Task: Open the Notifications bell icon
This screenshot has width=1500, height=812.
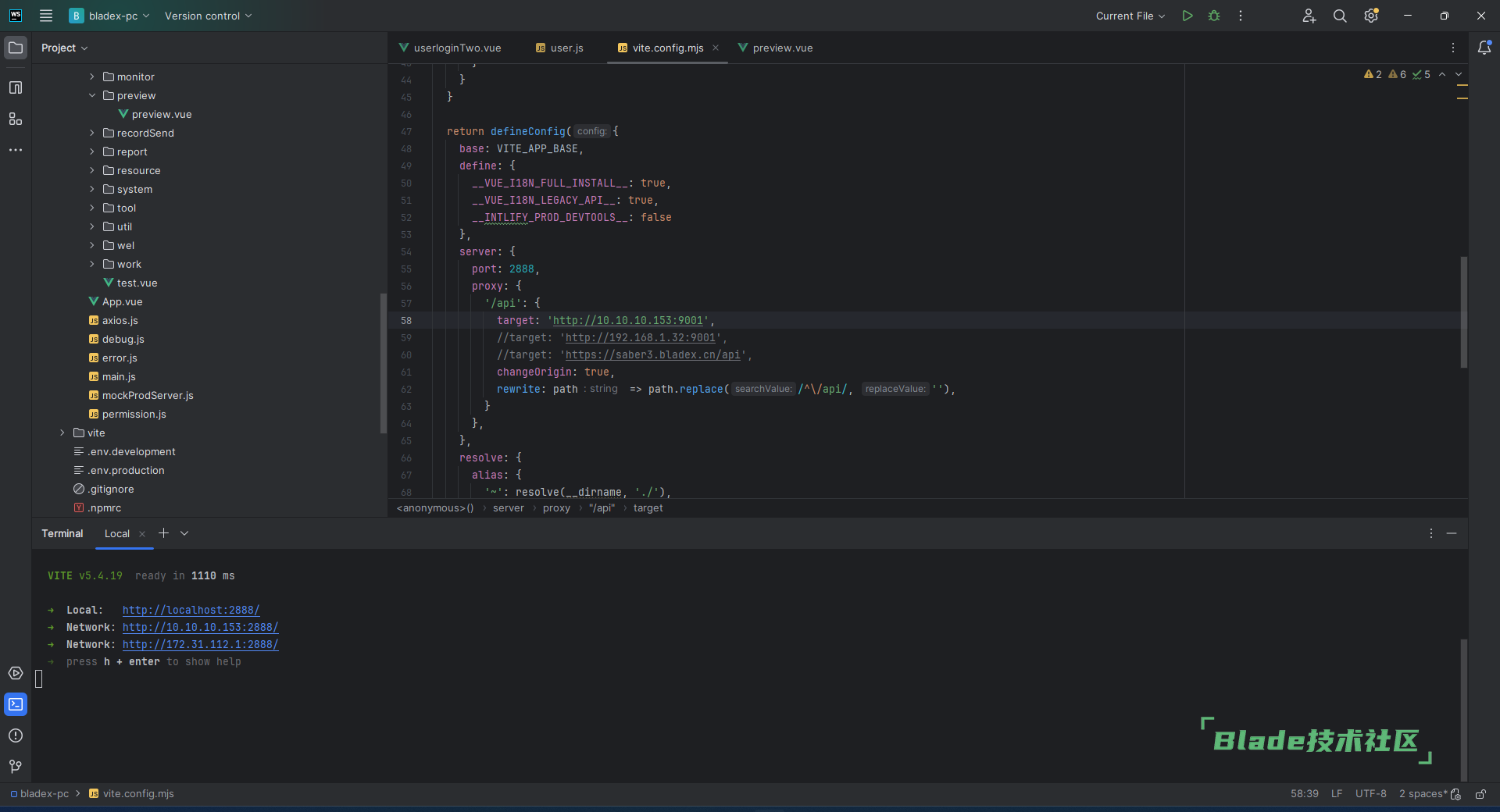Action: click(x=1484, y=48)
